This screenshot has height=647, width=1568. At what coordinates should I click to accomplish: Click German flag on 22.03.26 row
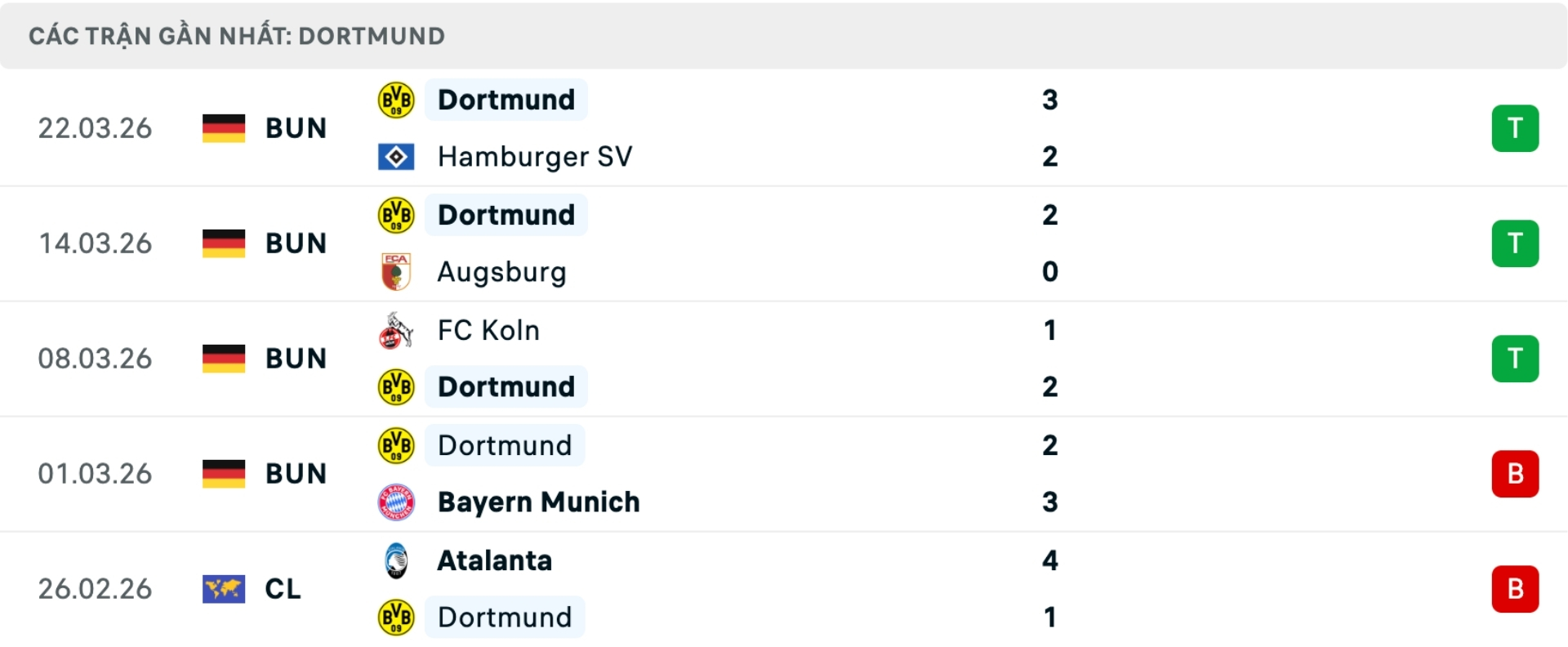pos(224,128)
